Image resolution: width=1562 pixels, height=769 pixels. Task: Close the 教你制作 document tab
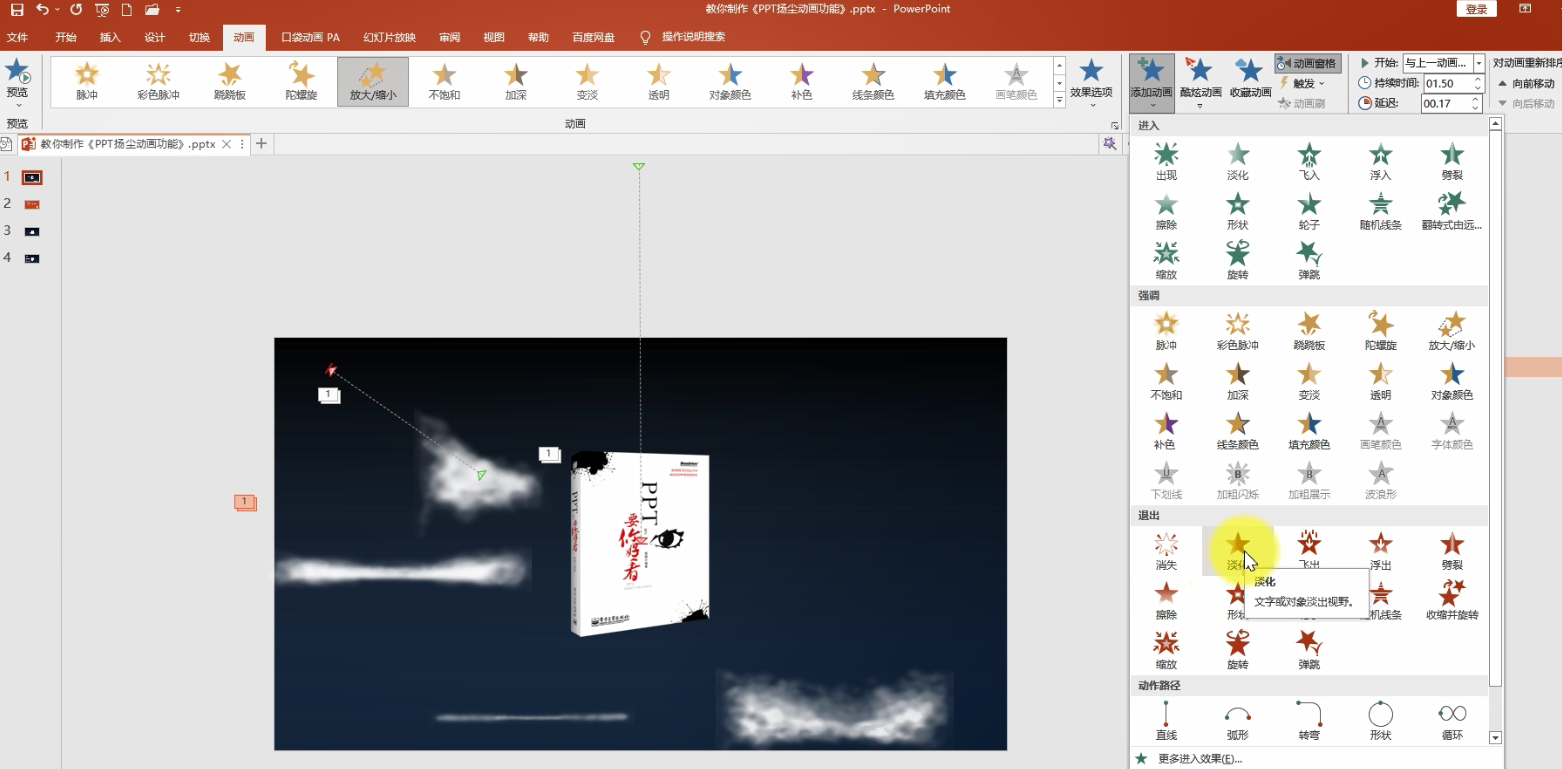point(227,144)
